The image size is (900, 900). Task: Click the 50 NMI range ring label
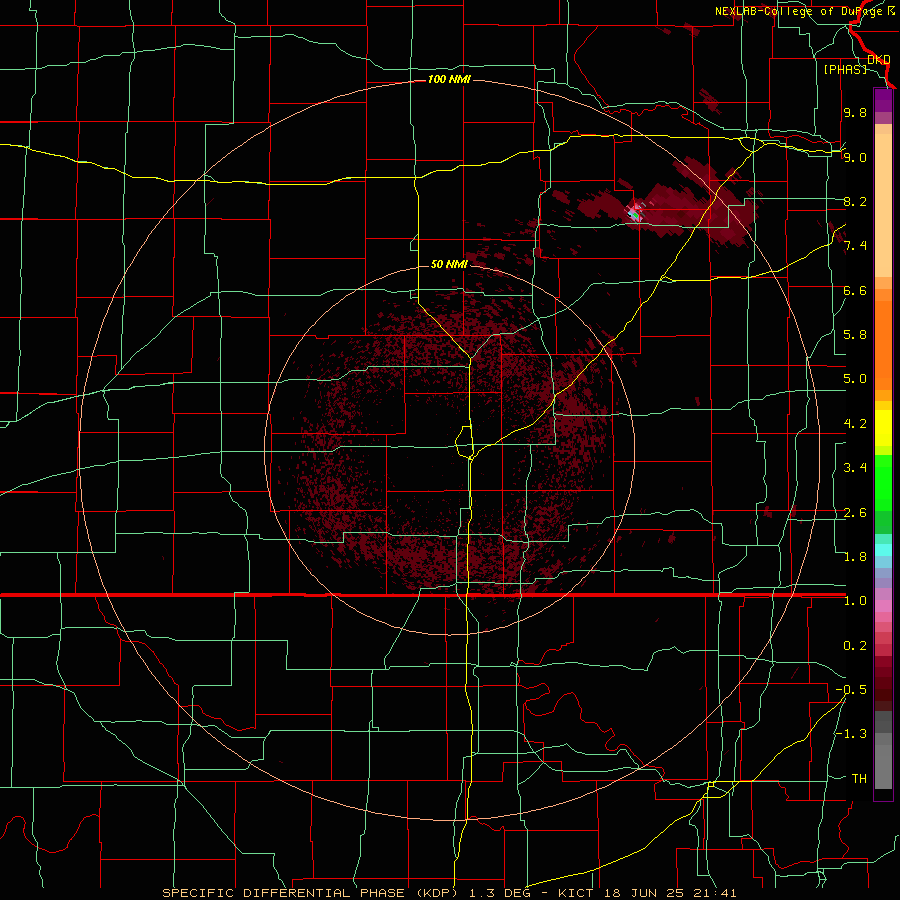[x=449, y=264]
